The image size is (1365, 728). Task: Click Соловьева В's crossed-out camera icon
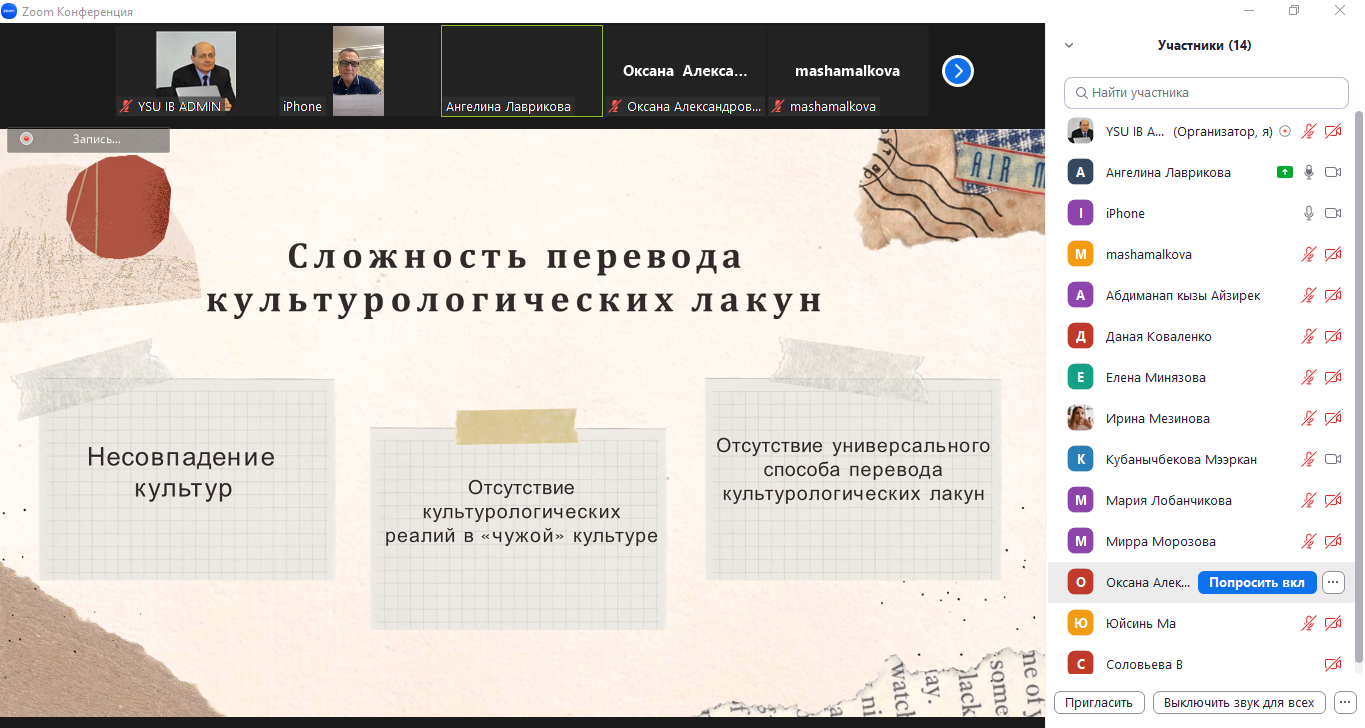pyautogui.click(x=1332, y=664)
